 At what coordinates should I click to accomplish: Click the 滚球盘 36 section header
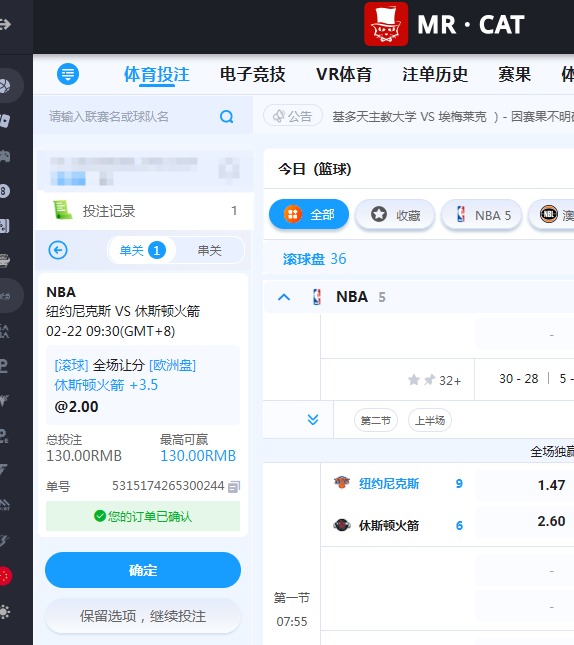(x=314, y=259)
